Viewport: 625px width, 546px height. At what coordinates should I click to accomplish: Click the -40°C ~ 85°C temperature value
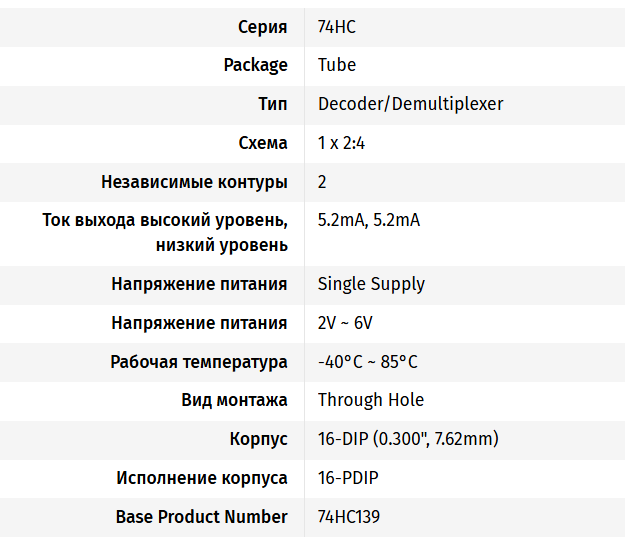click(367, 362)
